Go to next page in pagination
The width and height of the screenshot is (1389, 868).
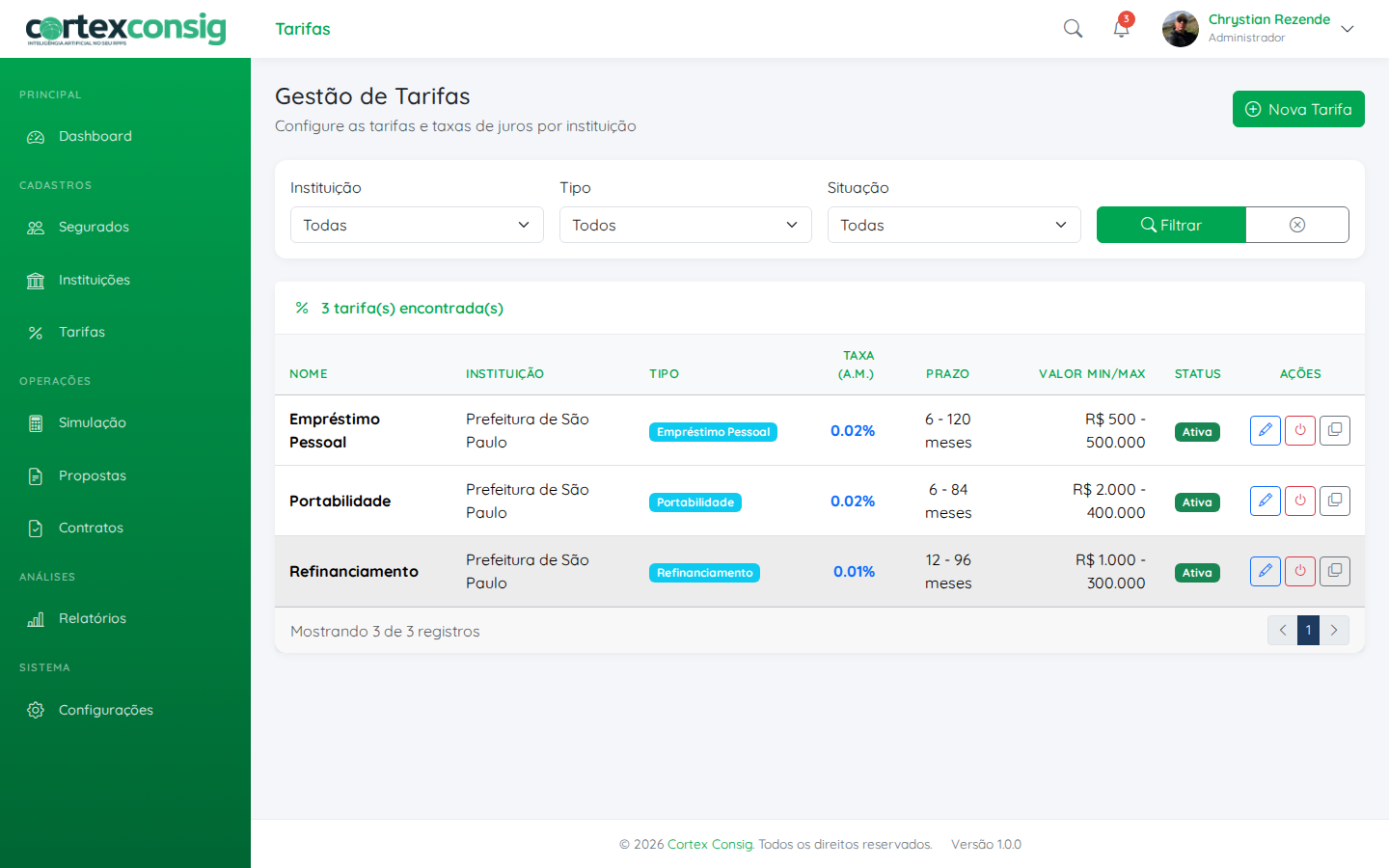(x=1334, y=630)
